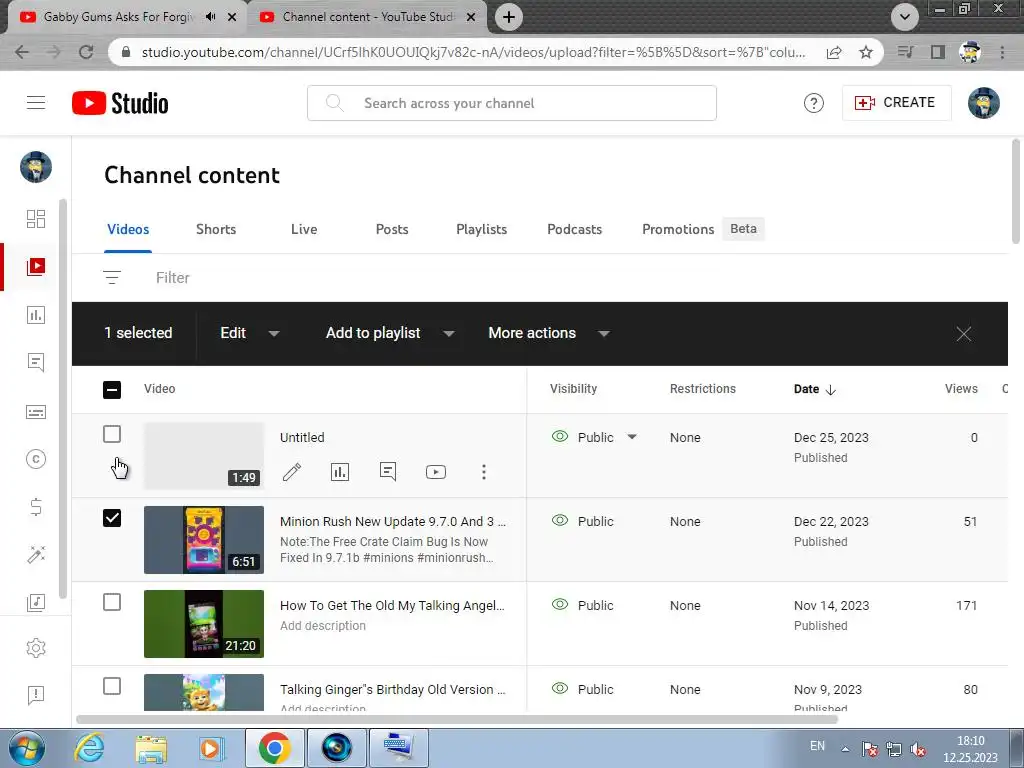Open Chrome tab search chevron
1024x768 pixels.
coord(904,17)
